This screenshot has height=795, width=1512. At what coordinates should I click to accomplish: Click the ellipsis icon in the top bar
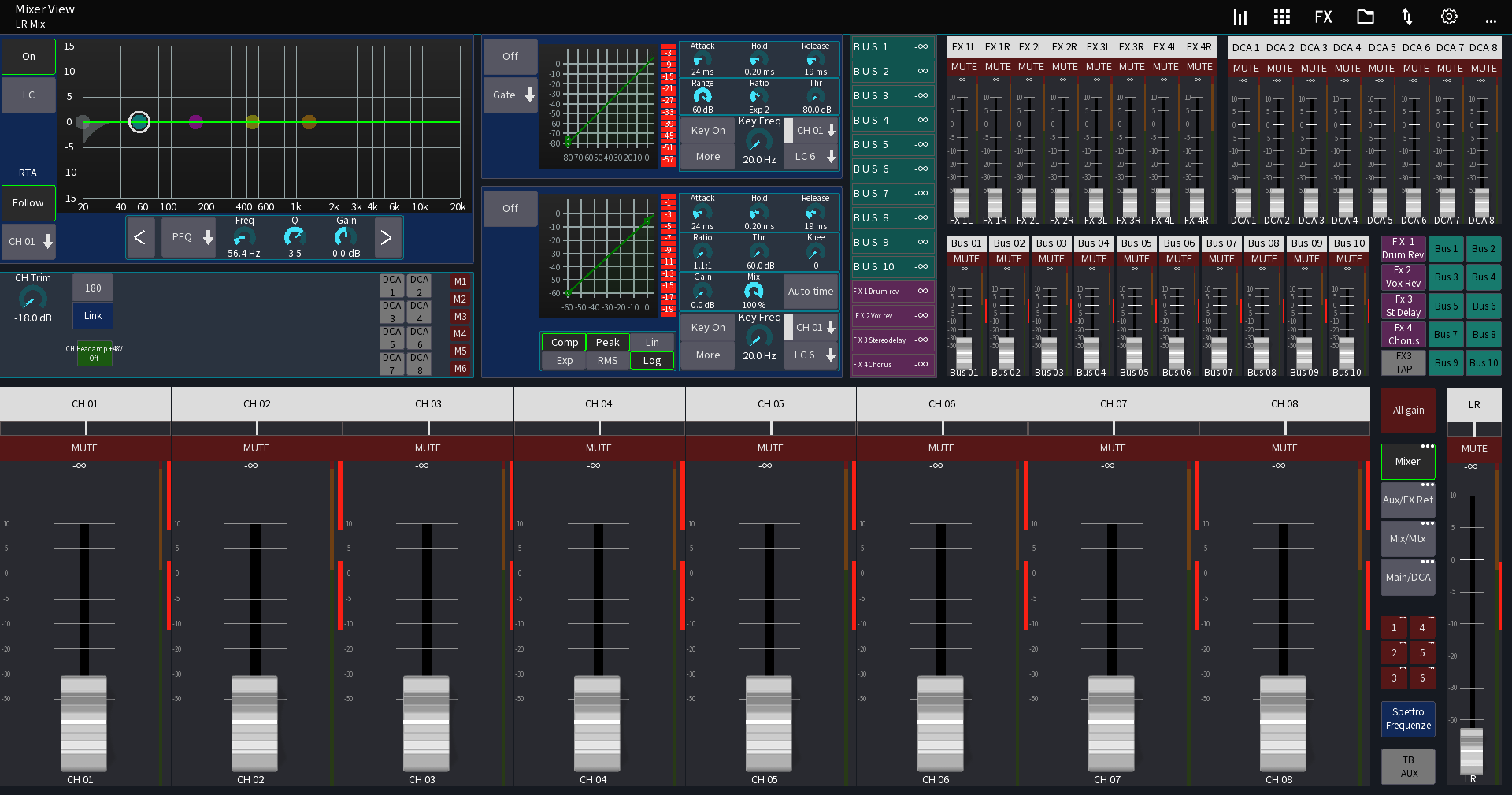coord(1491,21)
